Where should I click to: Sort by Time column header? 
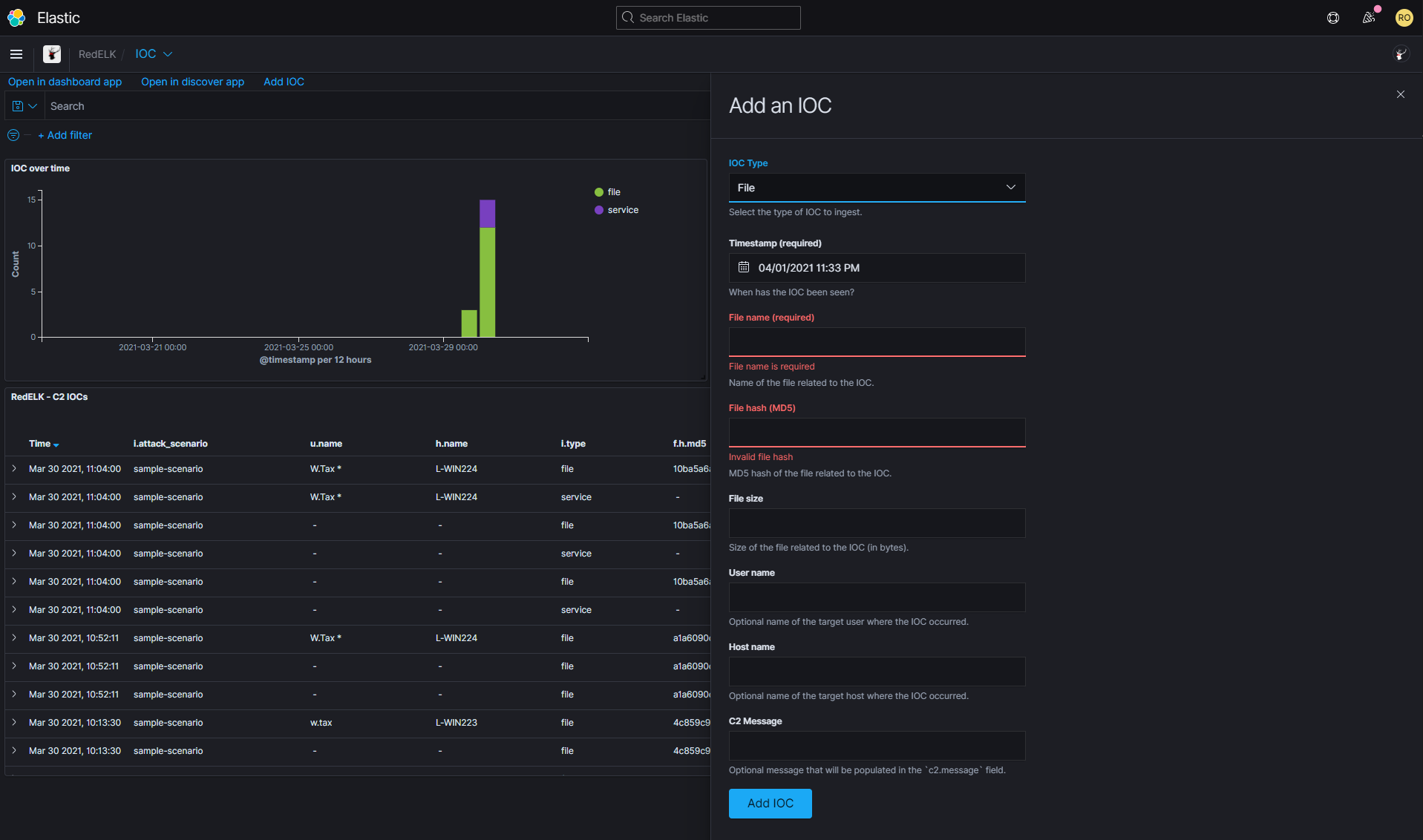tap(39, 444)
